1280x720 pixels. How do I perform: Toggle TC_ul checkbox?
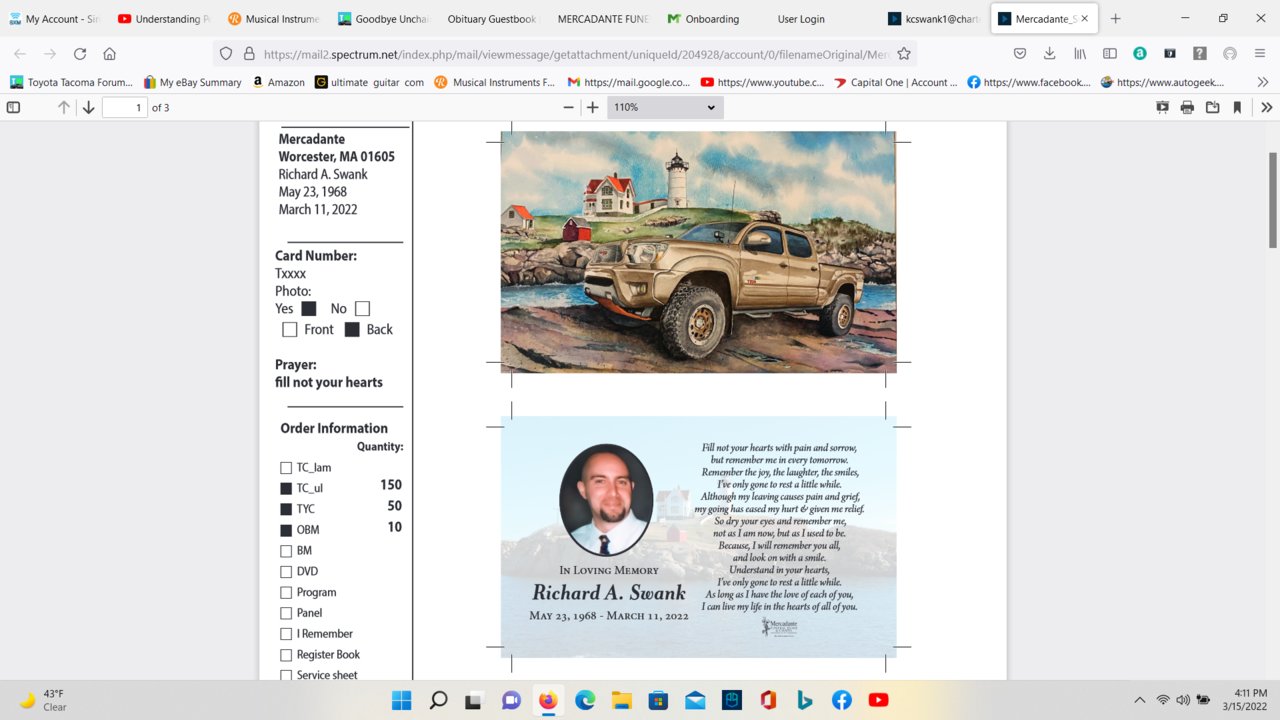[x=286, y=489]
